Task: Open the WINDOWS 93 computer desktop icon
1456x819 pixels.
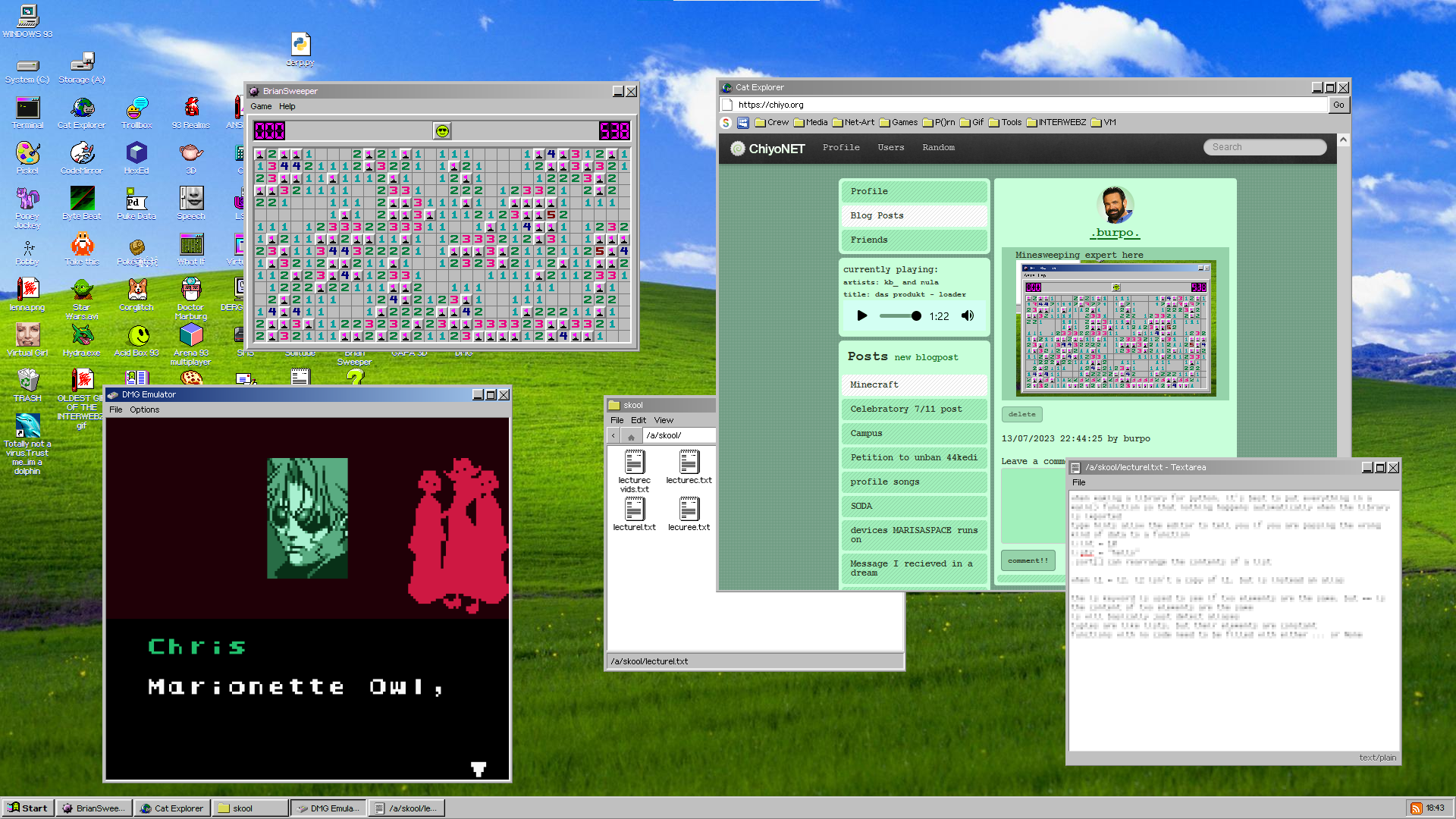Action: tap(27, 20)
